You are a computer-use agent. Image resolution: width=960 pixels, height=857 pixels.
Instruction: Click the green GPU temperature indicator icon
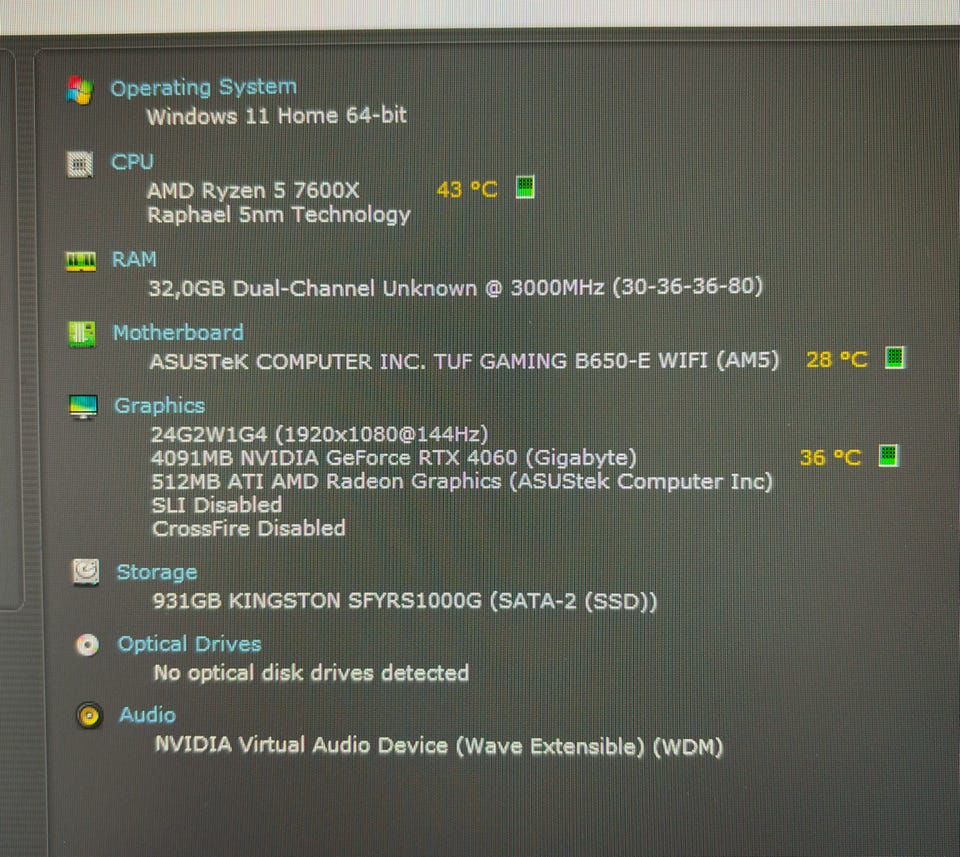pos(888,455)
